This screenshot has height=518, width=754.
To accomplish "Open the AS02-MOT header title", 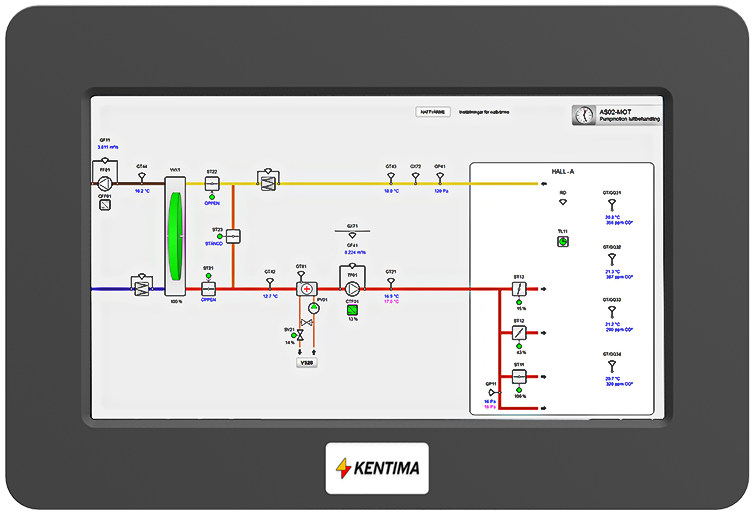I will (614, 110).
